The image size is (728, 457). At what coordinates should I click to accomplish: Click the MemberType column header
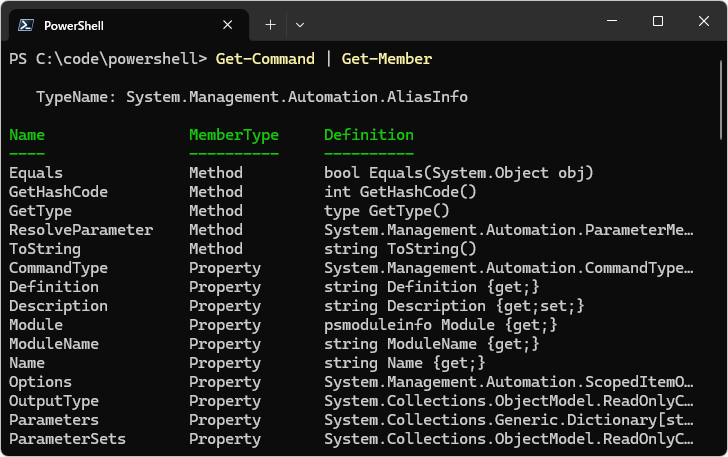[x=234, y=135]
